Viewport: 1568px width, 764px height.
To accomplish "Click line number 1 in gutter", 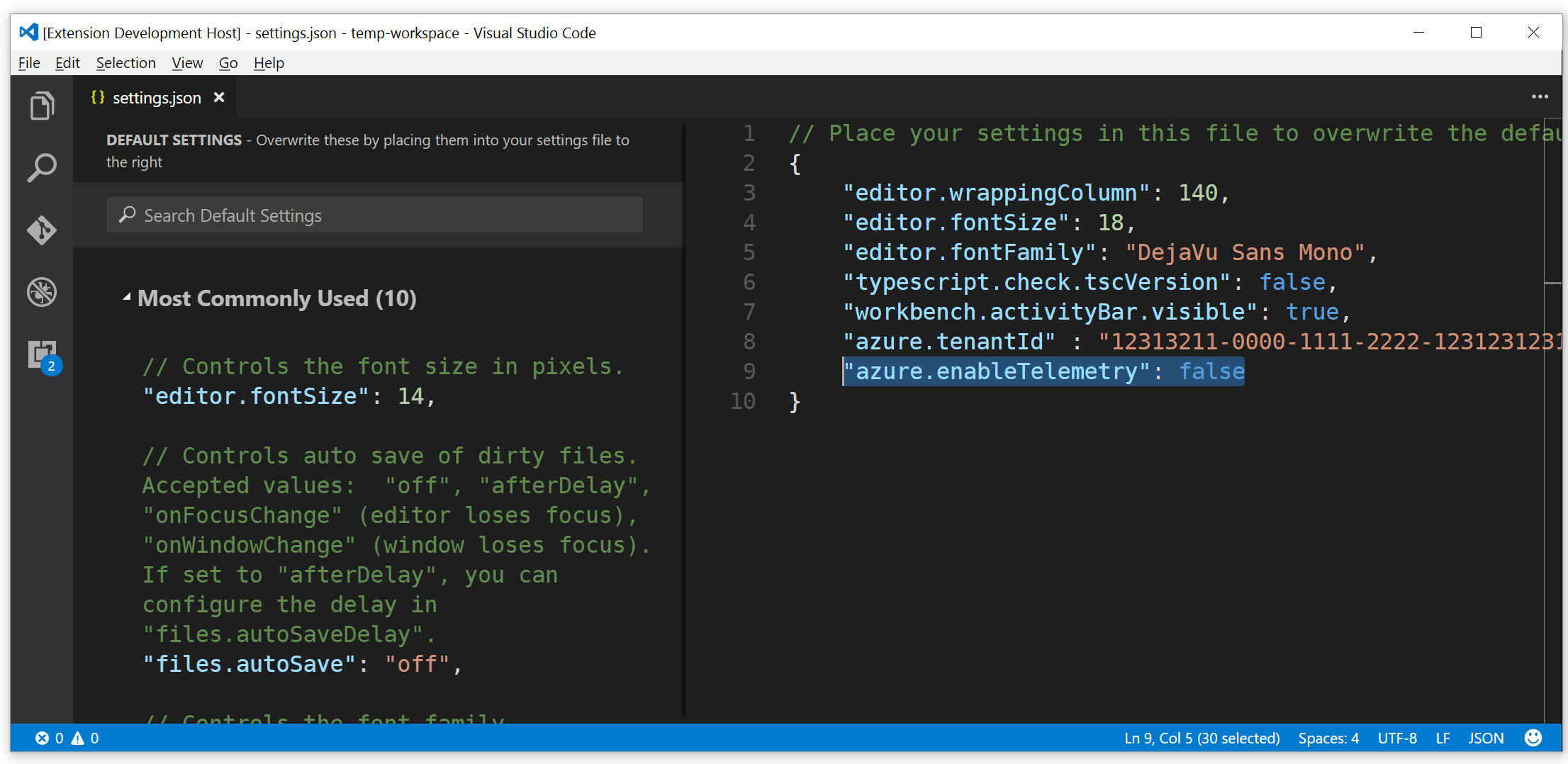I will click(x=749, y=133).
